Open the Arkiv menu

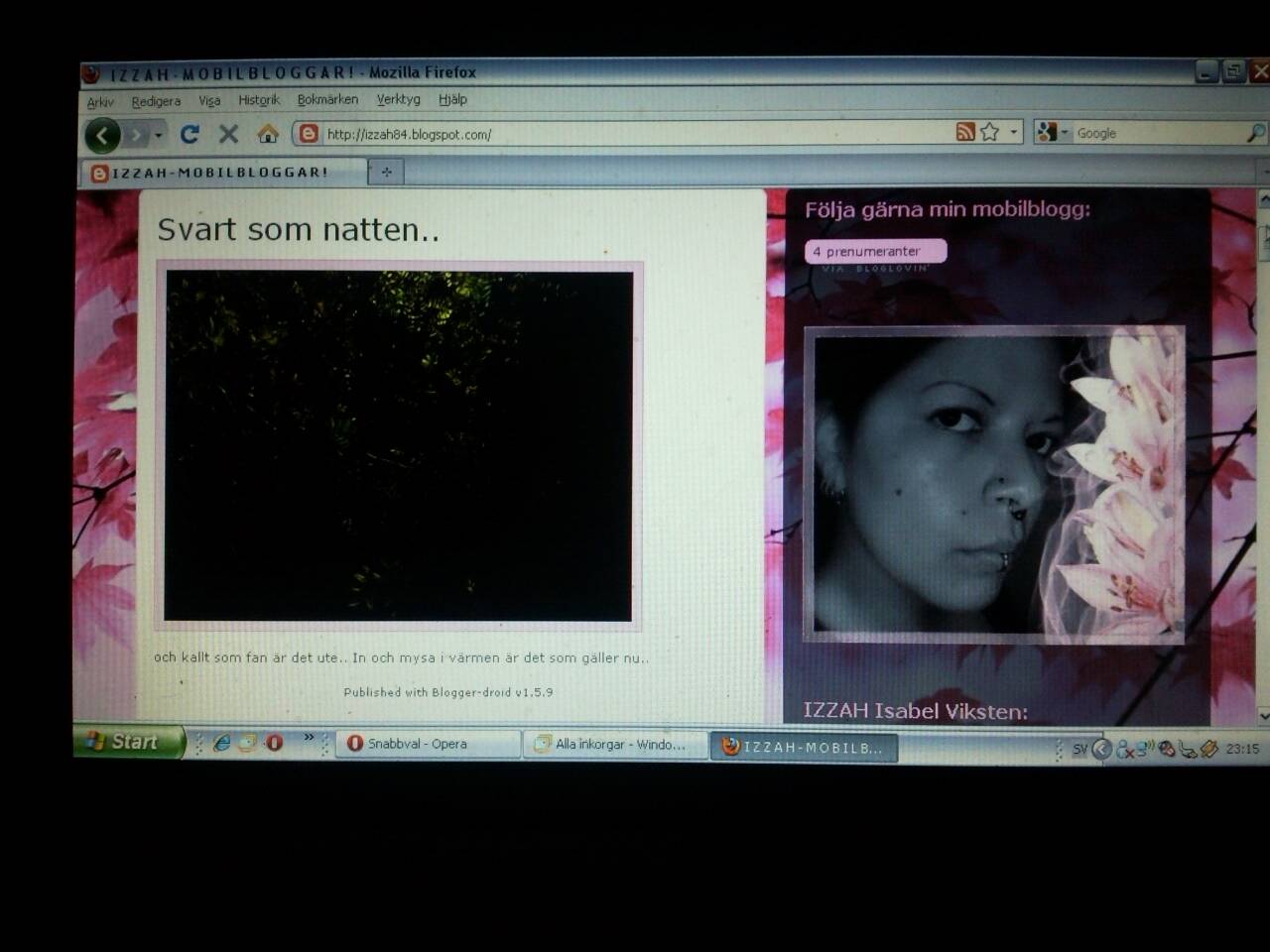[x=100, y=102]
